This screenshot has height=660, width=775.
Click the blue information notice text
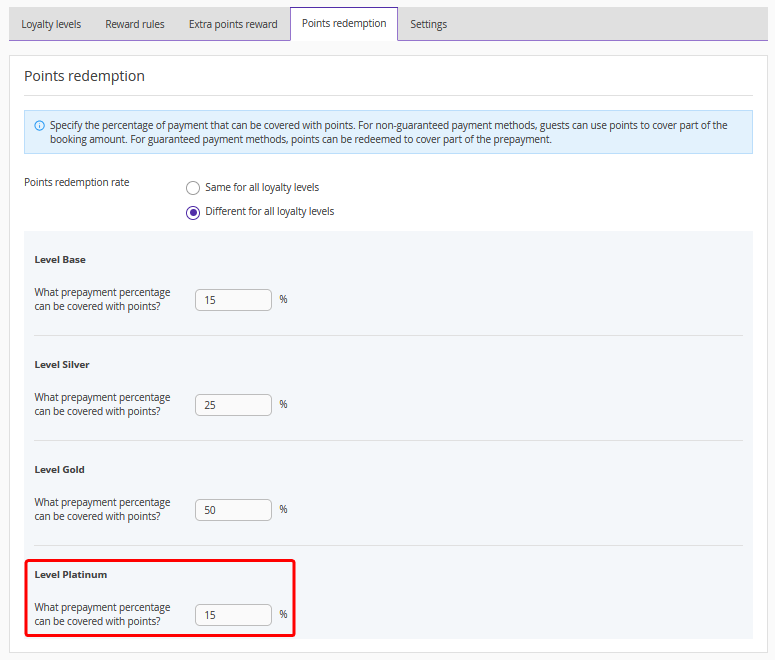coord(390,132)
